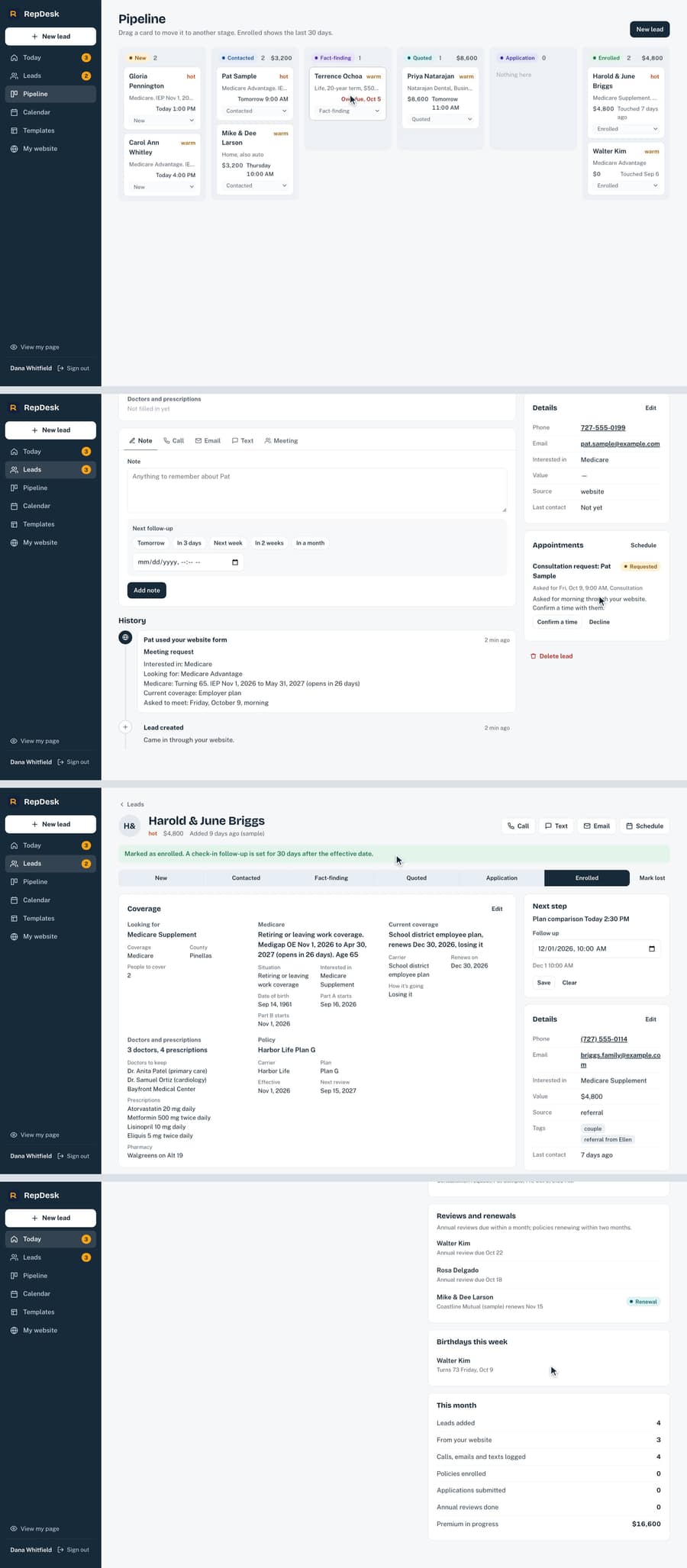Viewport: 687px width, 1568px height.
Task: Open briggs.family@example.com email link
Action: tap(621, 1060)
